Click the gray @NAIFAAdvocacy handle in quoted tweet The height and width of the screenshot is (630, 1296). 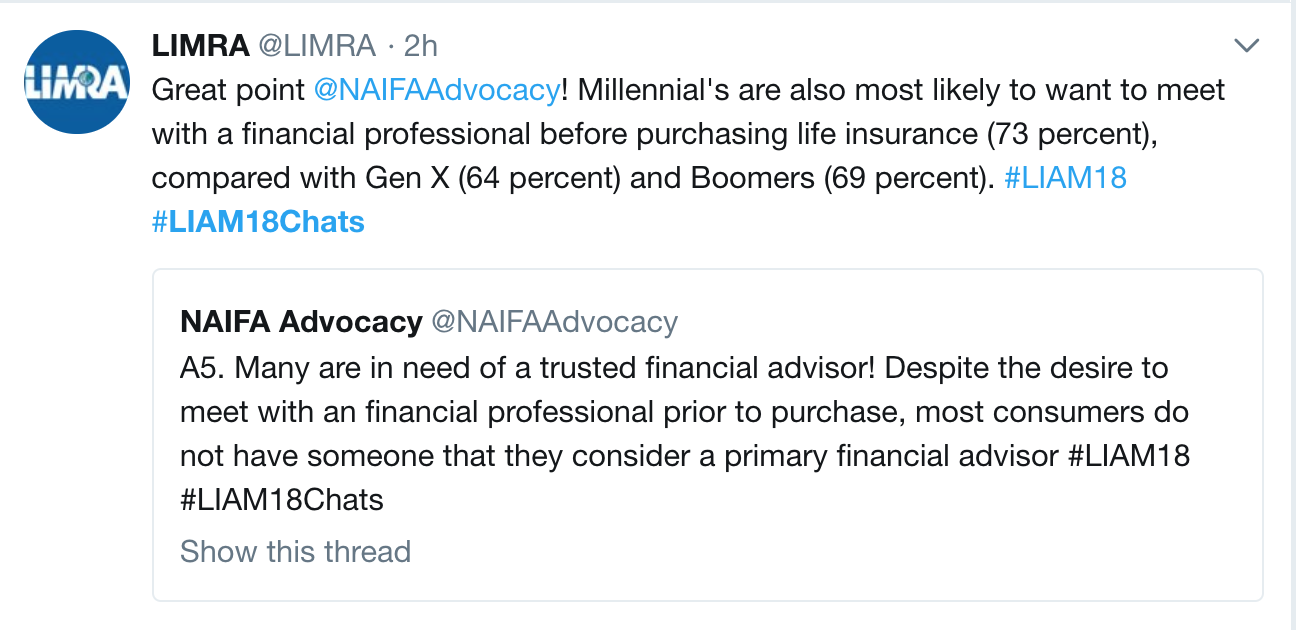click(x=554, y=321)
